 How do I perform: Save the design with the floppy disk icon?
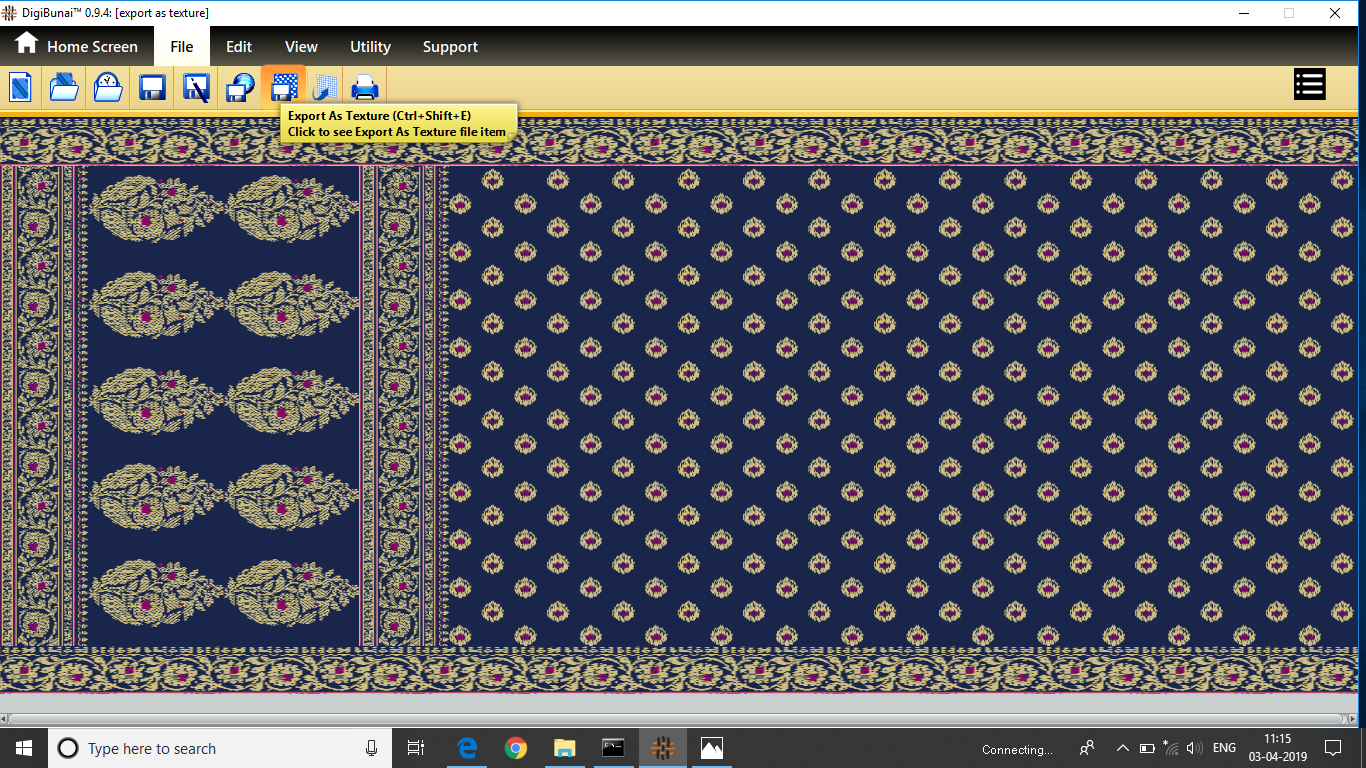(152, 87)
